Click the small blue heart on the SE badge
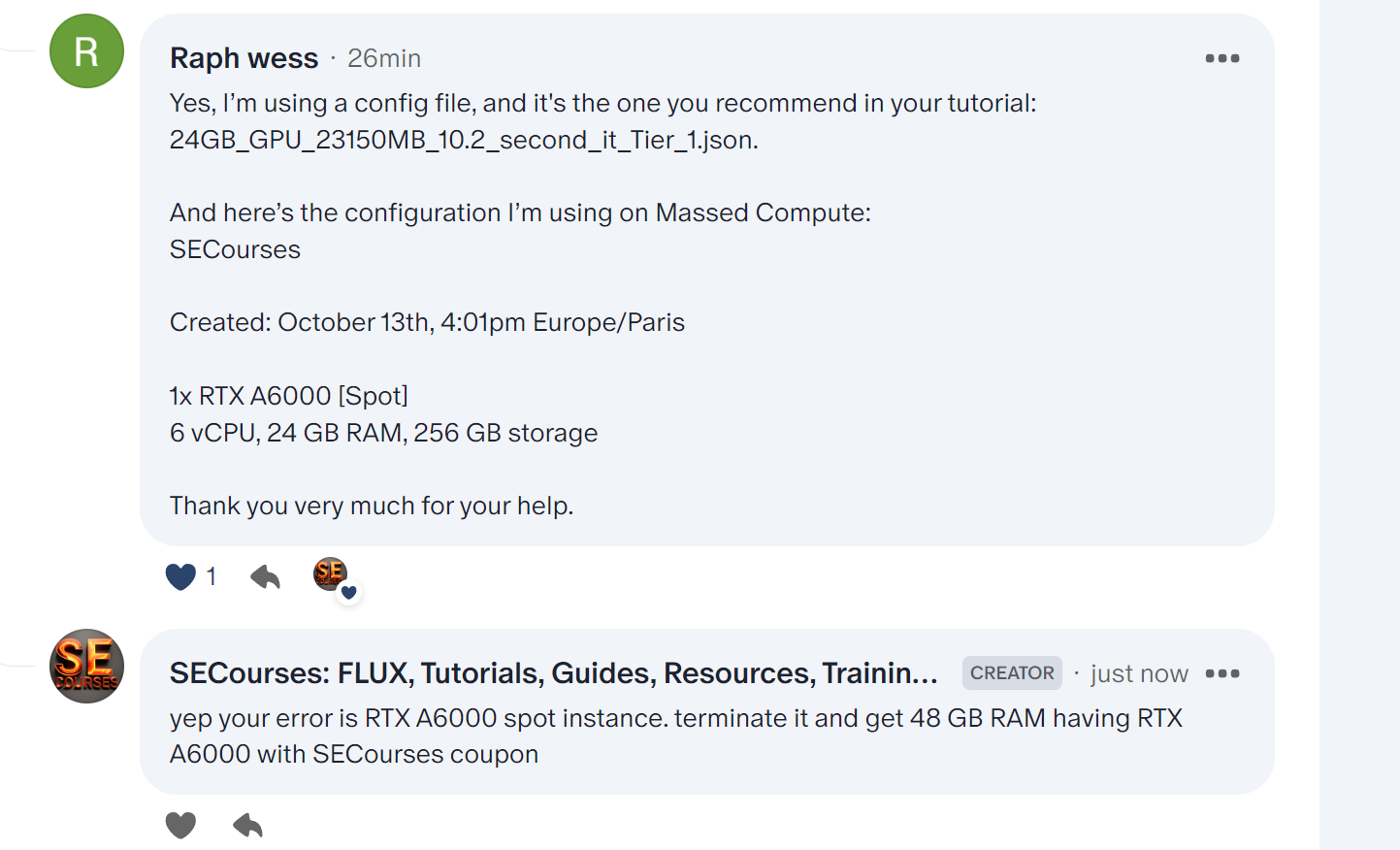1400x850 pixels. tap(349, 593)
